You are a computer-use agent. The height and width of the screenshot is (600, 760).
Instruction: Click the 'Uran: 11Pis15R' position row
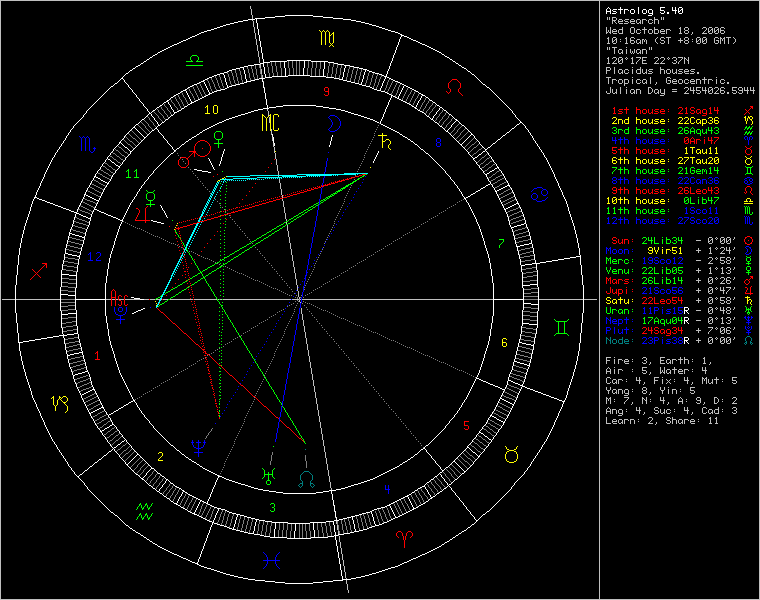click(680, 311)
